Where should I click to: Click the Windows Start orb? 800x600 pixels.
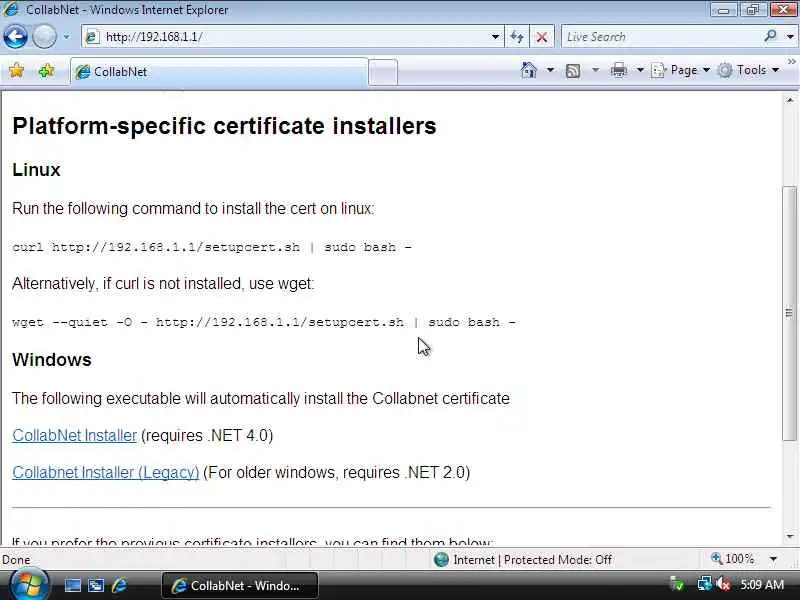[28, 585]
